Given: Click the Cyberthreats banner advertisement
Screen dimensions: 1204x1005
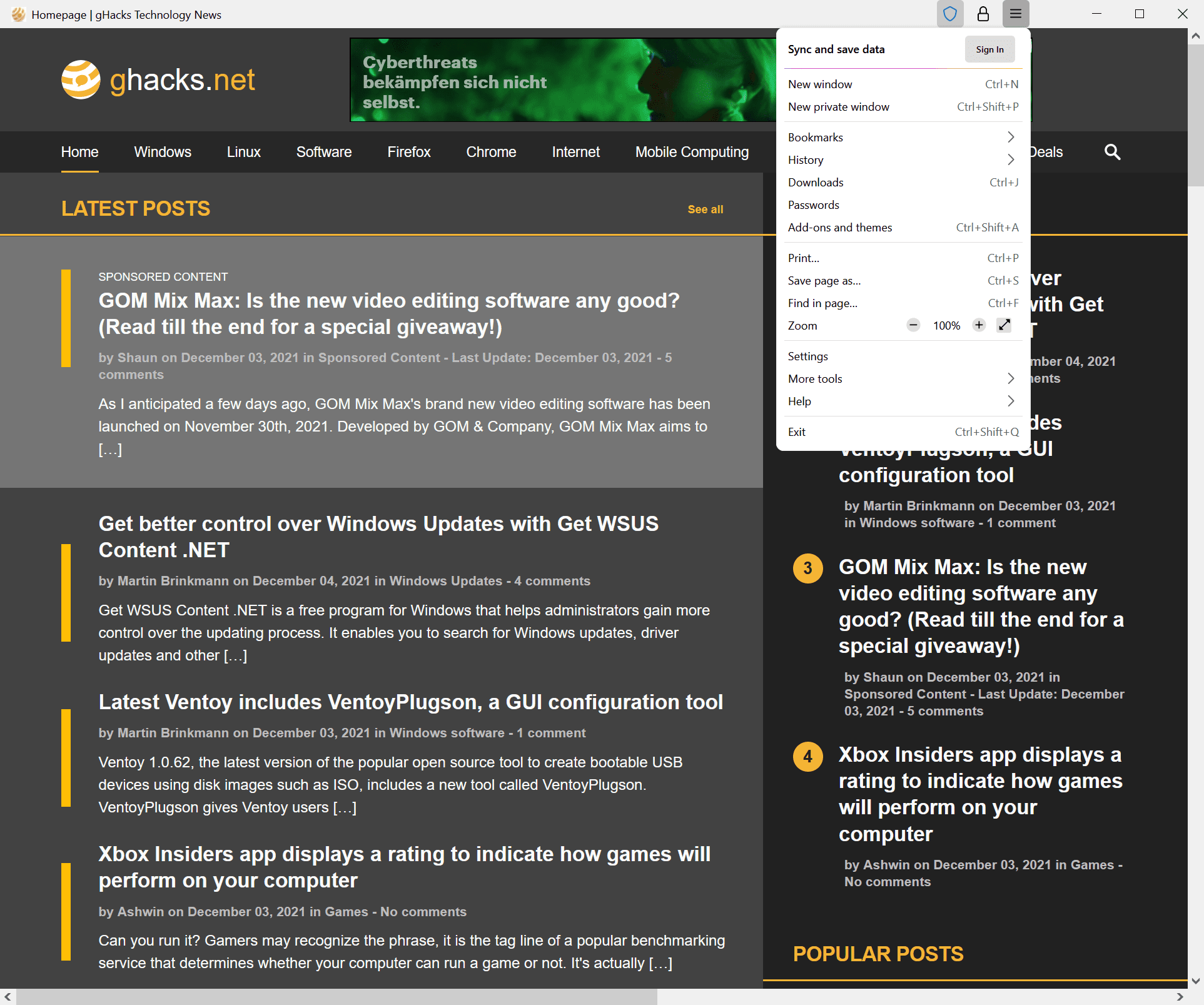Looking at the screenshot, I should [563, 80].
